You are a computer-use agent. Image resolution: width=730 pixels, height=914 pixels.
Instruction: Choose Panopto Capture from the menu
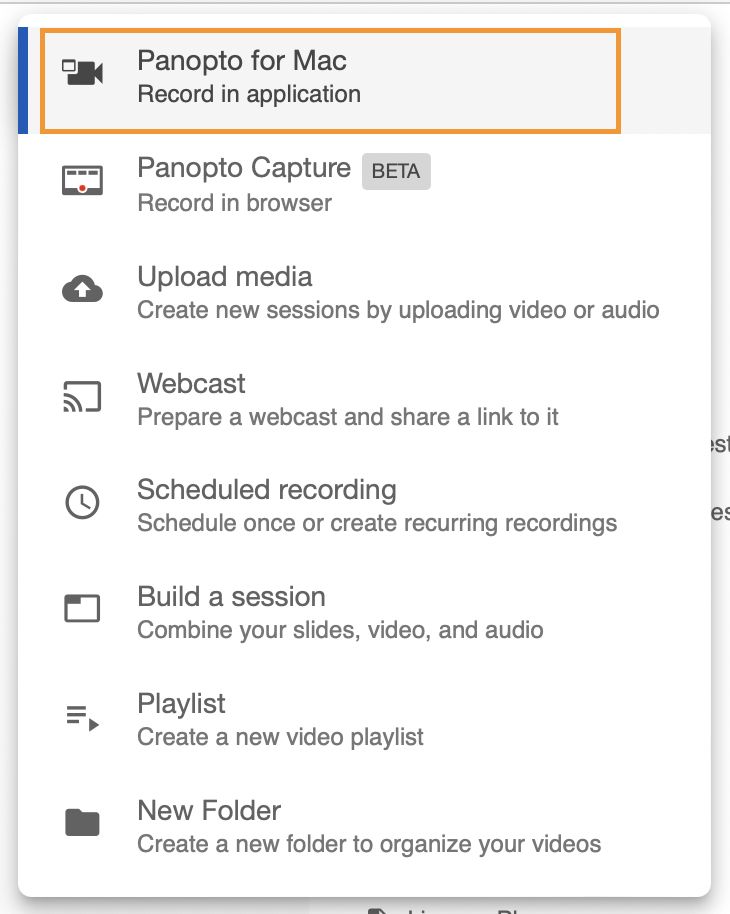click(x=243, y=168)
